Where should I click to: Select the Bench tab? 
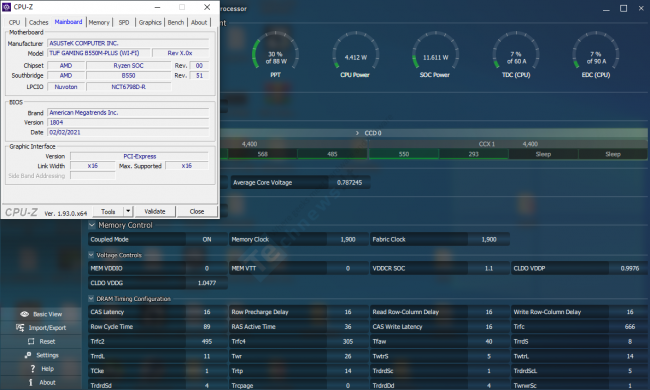point(176,22)
